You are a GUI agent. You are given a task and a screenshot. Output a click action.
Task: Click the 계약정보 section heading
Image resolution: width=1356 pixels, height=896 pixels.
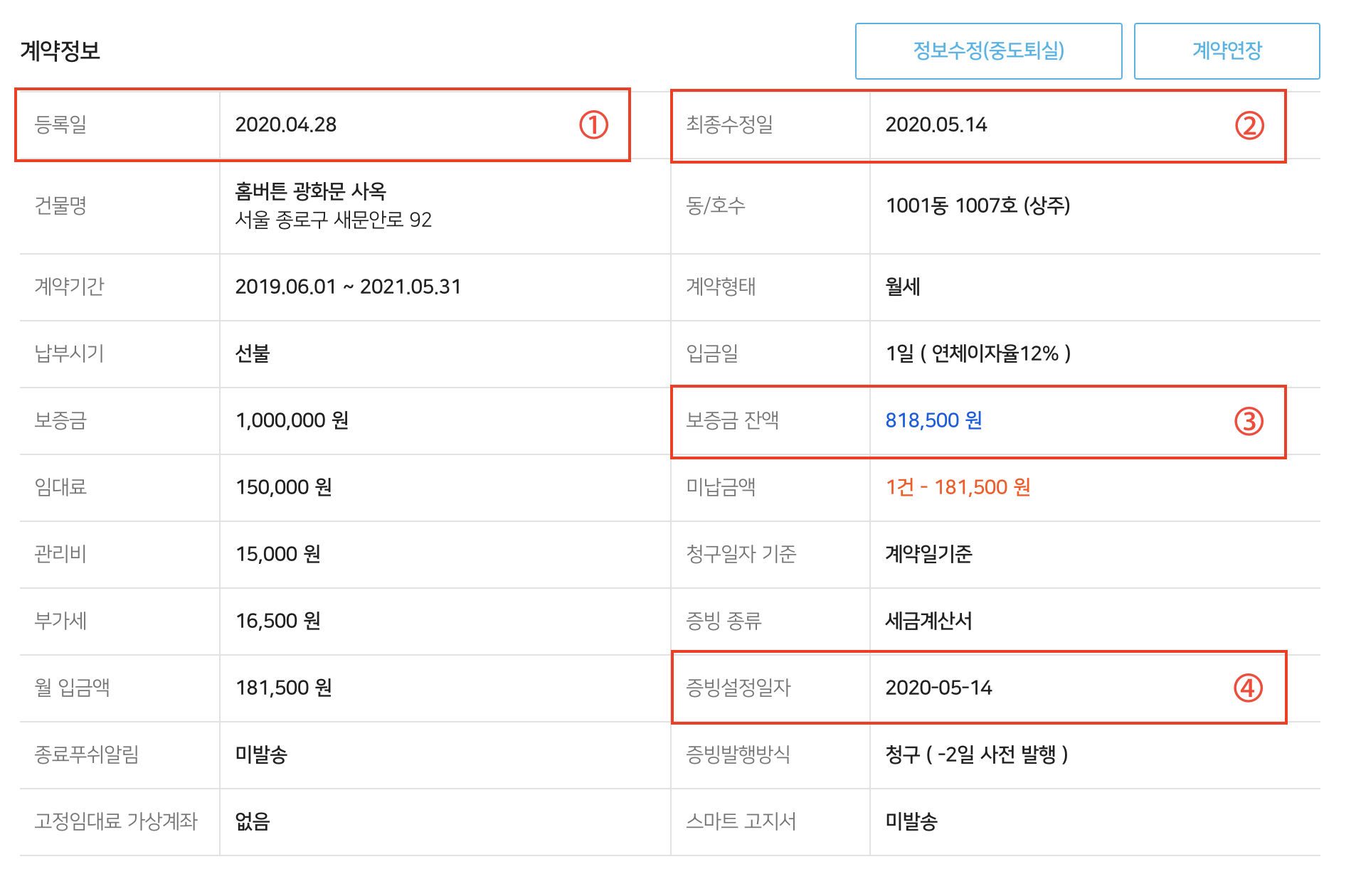pos(60,50)
